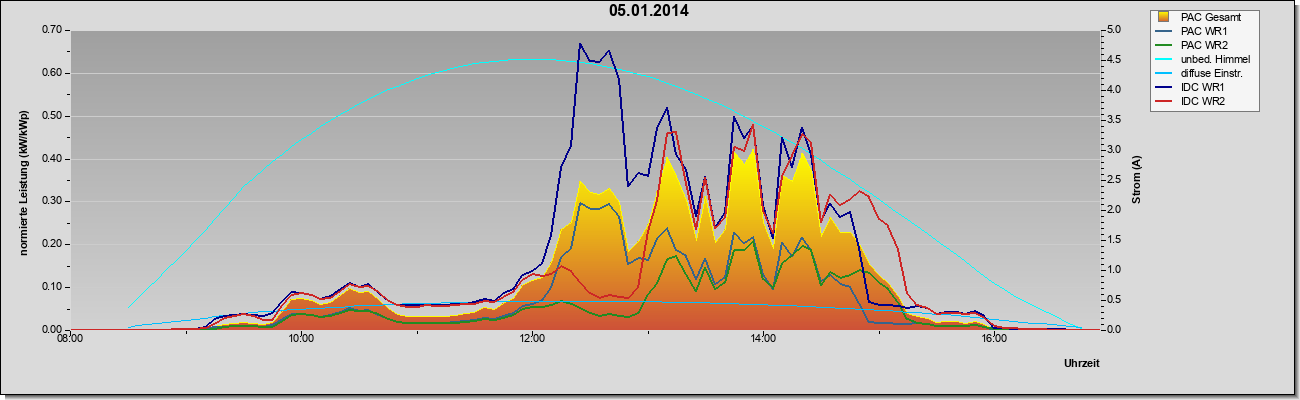Click the Uhrzeit axis label
This screenshot has height=400, width=1300.
[x=1081, y=364]
